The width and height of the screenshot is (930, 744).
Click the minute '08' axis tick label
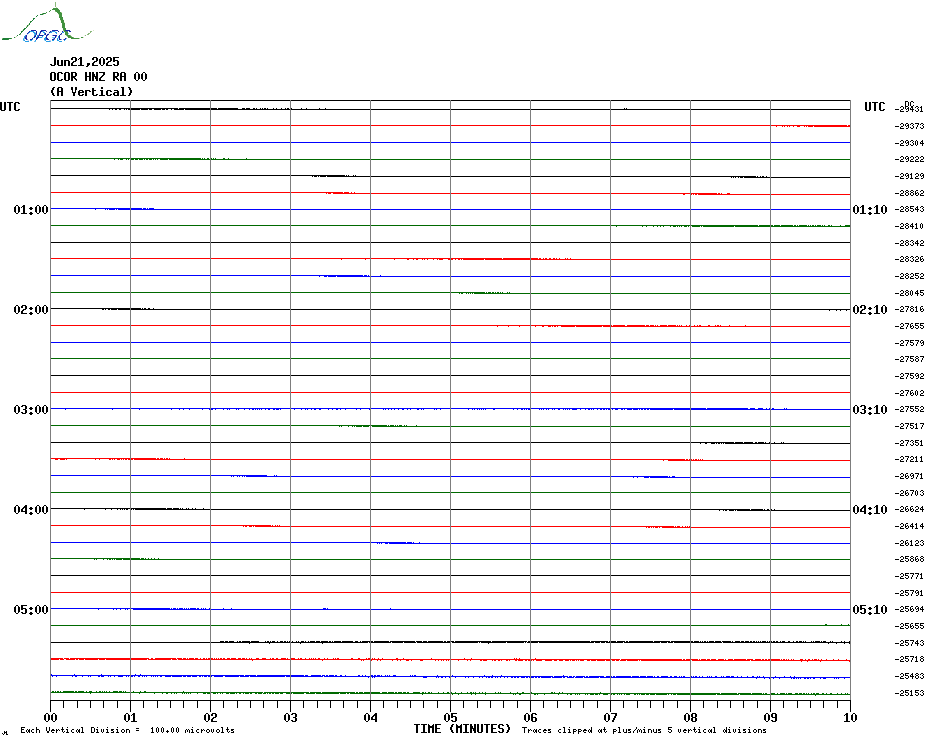[x=690, y=717]
